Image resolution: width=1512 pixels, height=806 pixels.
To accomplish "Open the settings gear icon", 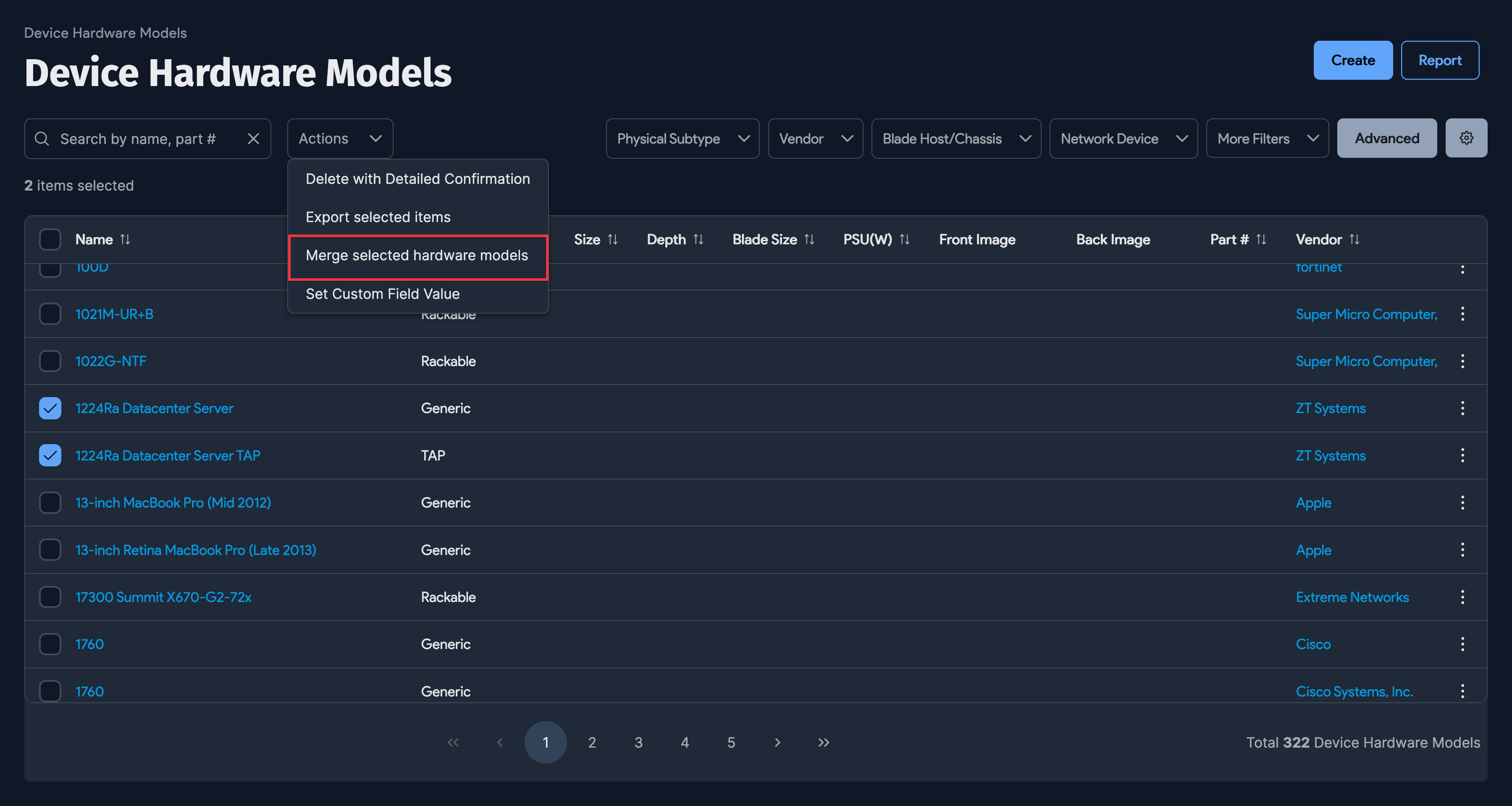I will [x=1466, y=138].
